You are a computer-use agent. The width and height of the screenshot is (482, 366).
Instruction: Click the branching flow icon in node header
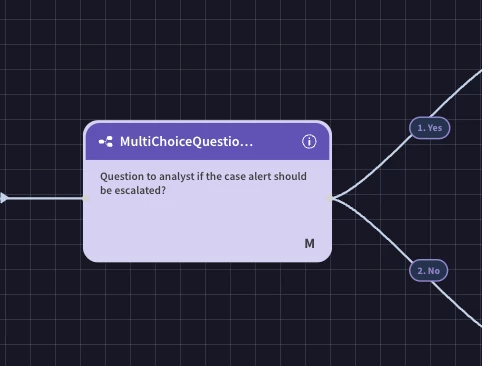click(x=106, y=142)
